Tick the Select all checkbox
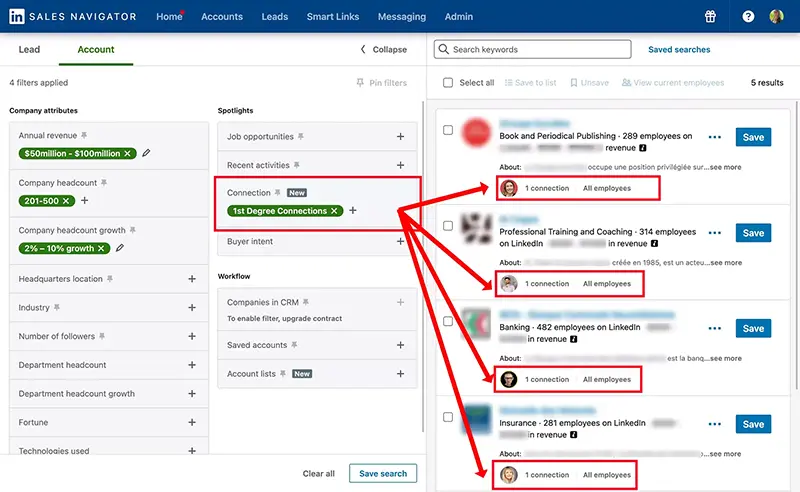The width and height of the screenshot is (800, 492). (447, 83)
